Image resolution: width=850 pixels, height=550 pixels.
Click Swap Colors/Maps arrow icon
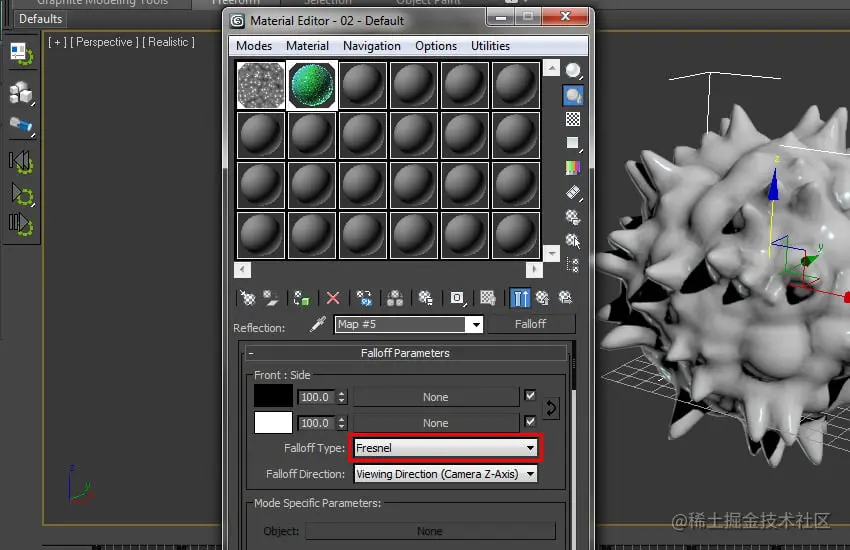point(551,409)
